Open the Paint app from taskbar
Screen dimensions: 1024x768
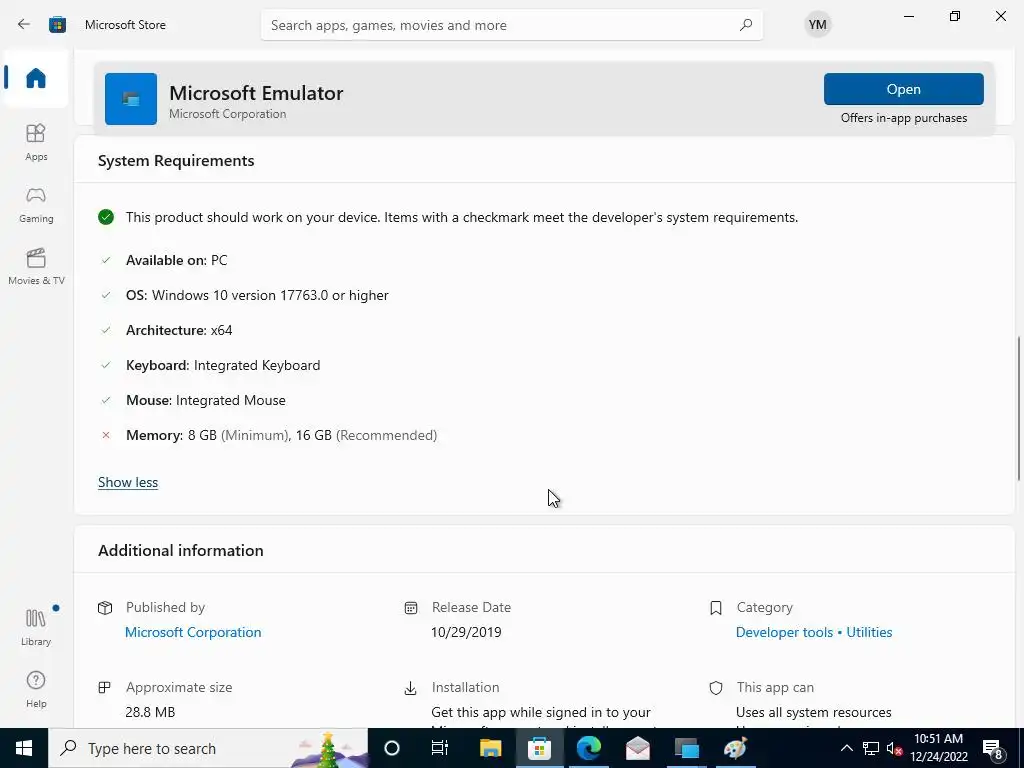(735, 748)
